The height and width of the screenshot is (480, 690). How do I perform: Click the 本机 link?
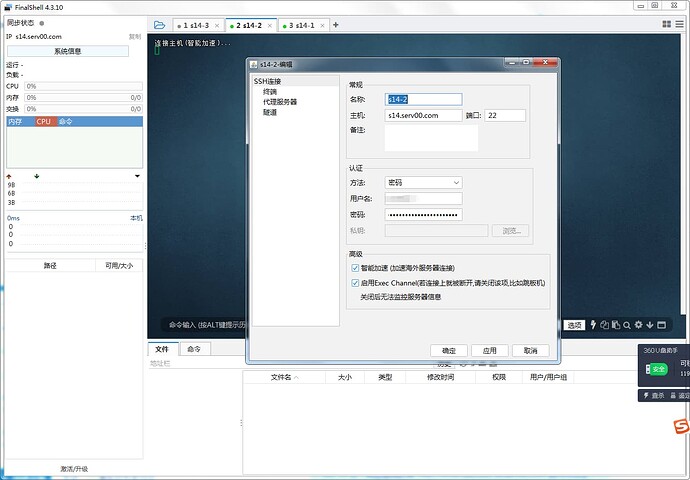tap(136, 218)
